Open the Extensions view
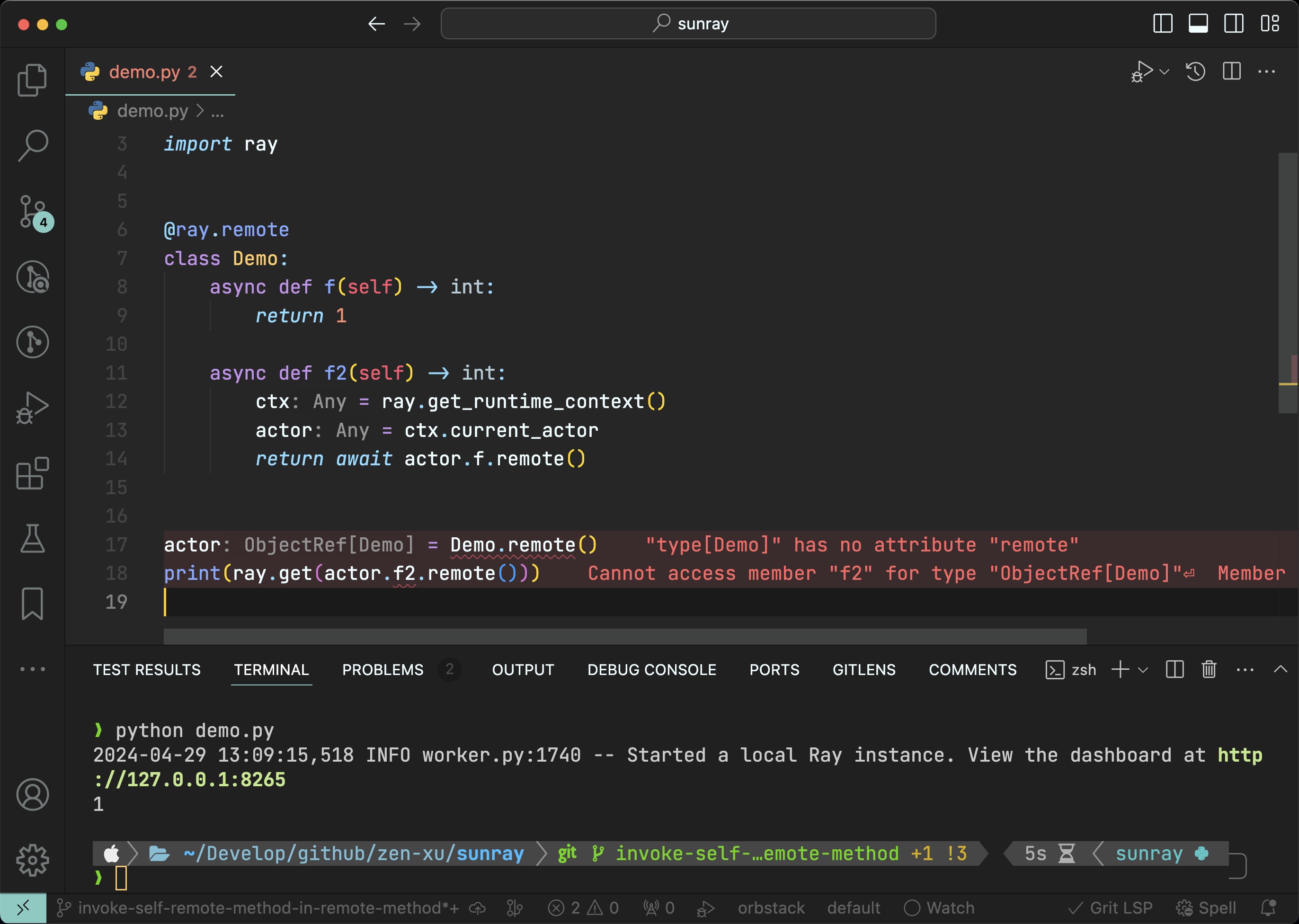This screenshot has width=1299, height=924. point(32,473)
